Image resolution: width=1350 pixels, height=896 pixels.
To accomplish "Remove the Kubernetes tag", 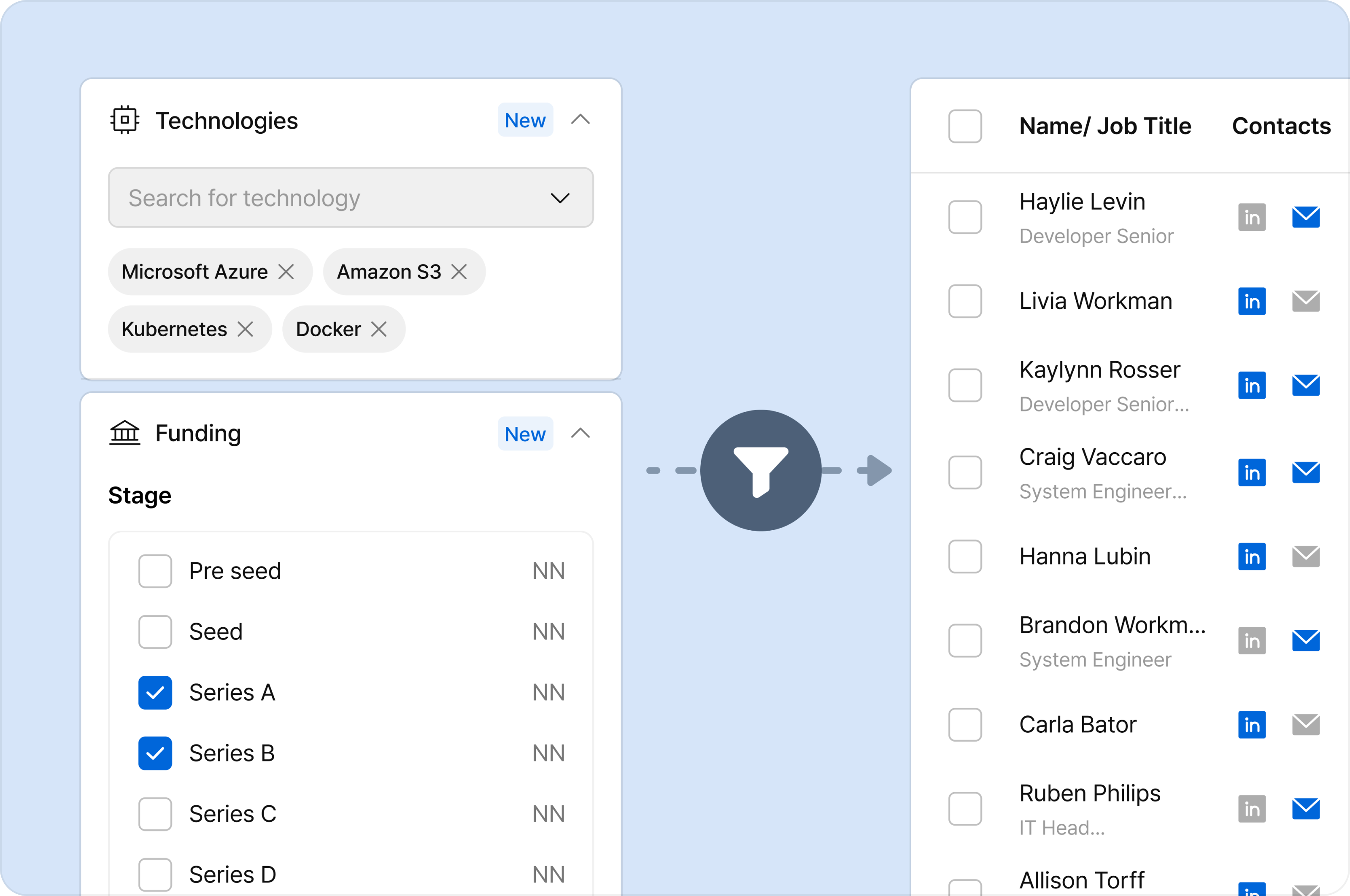I will click(x=245, y=329).
